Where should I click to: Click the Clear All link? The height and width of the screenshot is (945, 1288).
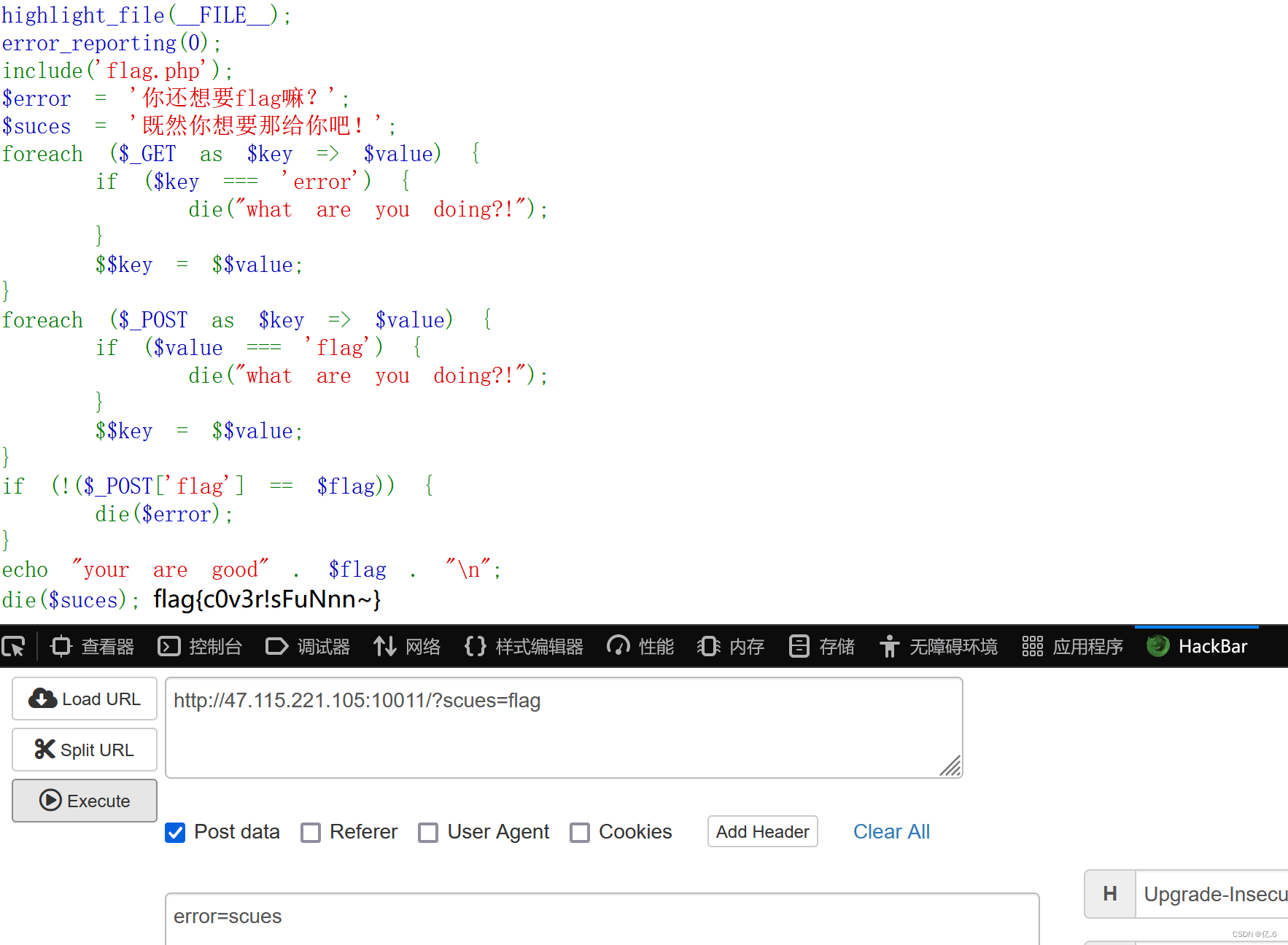click(891, 831)
